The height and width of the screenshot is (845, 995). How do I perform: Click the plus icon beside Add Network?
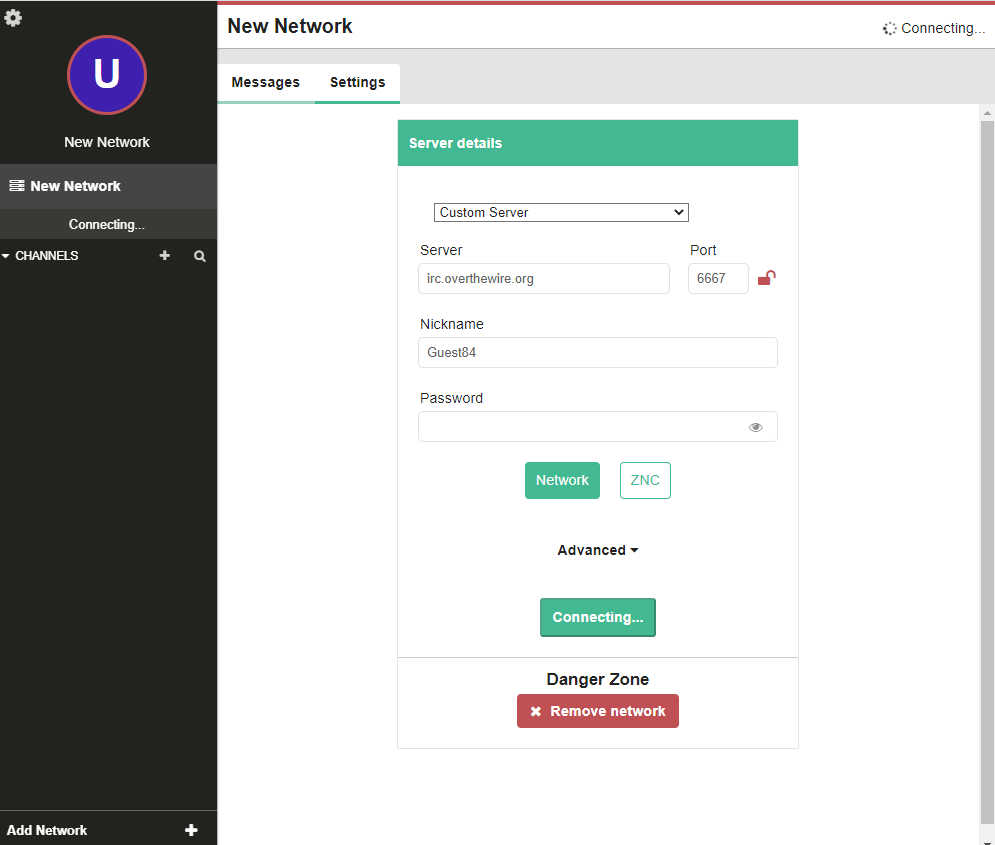tap(191, 830)
